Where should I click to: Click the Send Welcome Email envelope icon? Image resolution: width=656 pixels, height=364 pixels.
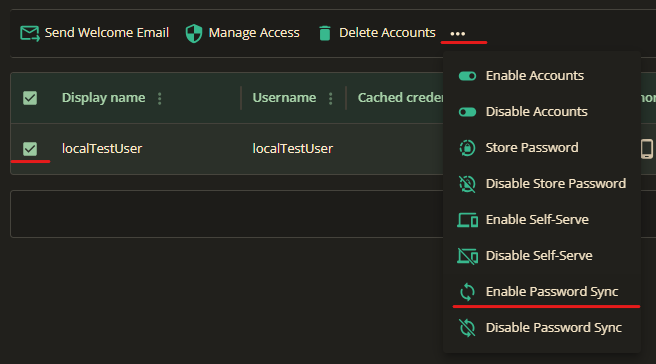pos(30,33)
